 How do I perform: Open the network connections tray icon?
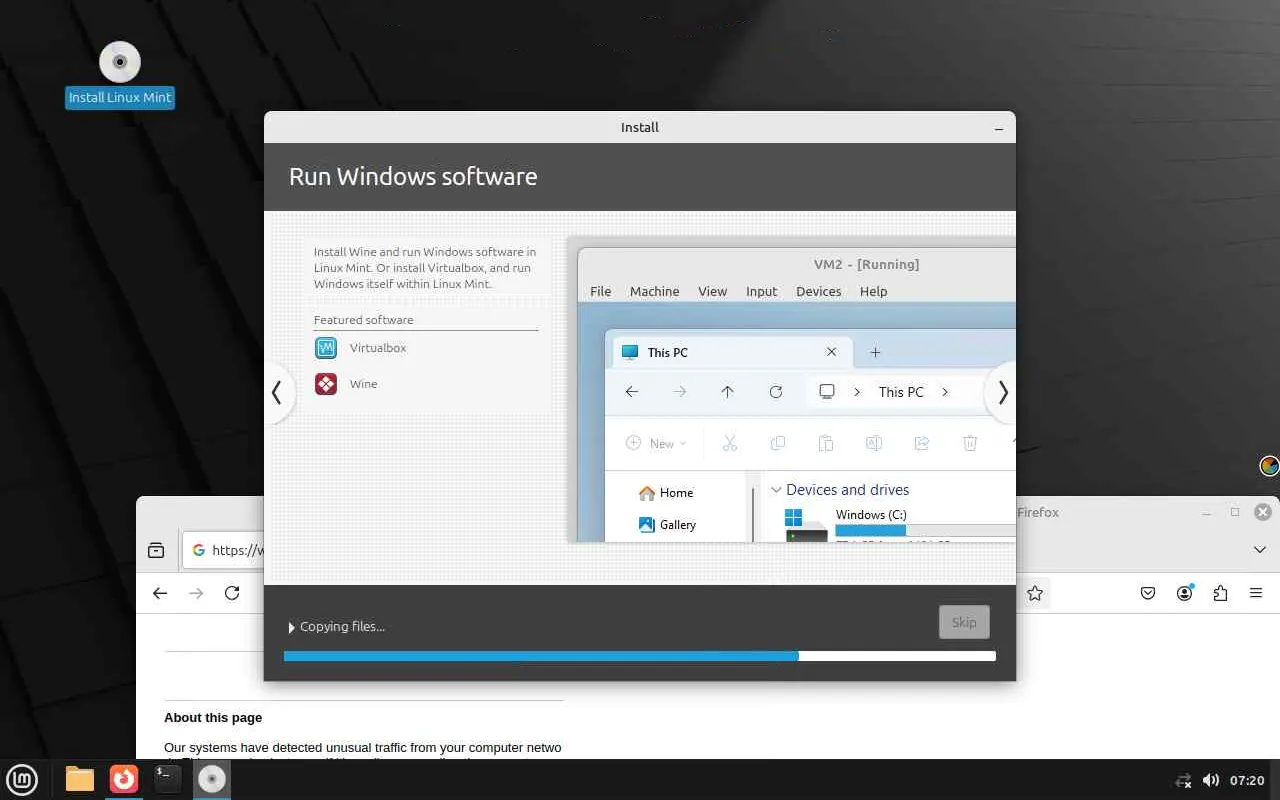(1184, 780)
